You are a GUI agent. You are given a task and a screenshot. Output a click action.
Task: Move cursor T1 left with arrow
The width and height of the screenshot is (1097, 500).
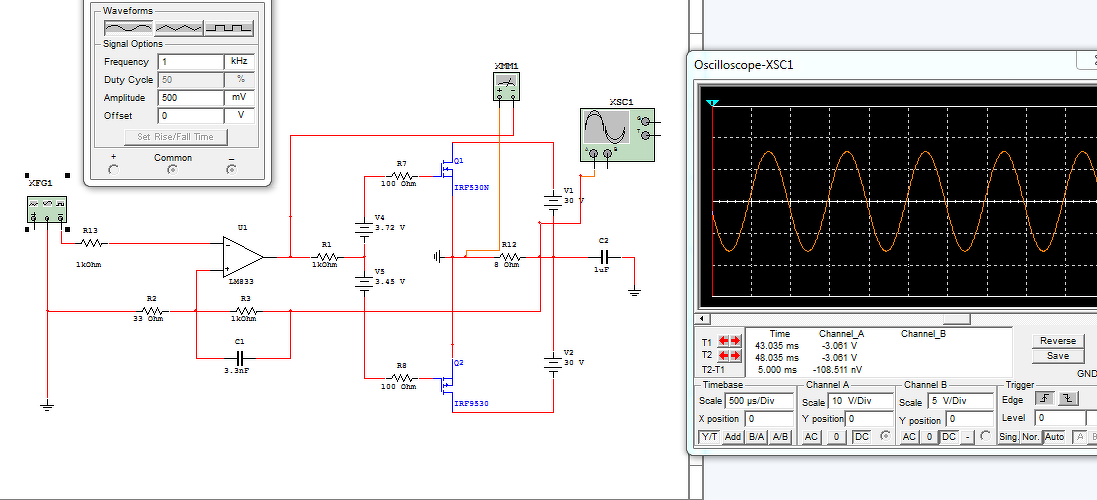coord(724,341)
